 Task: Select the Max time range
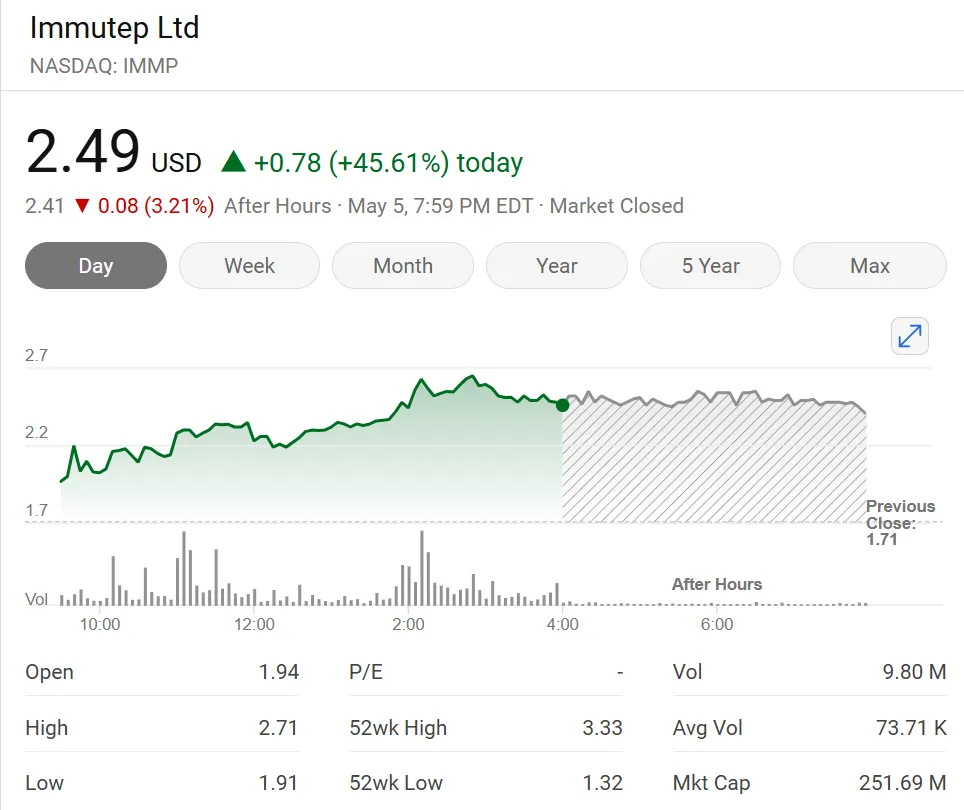coord(869,266)
